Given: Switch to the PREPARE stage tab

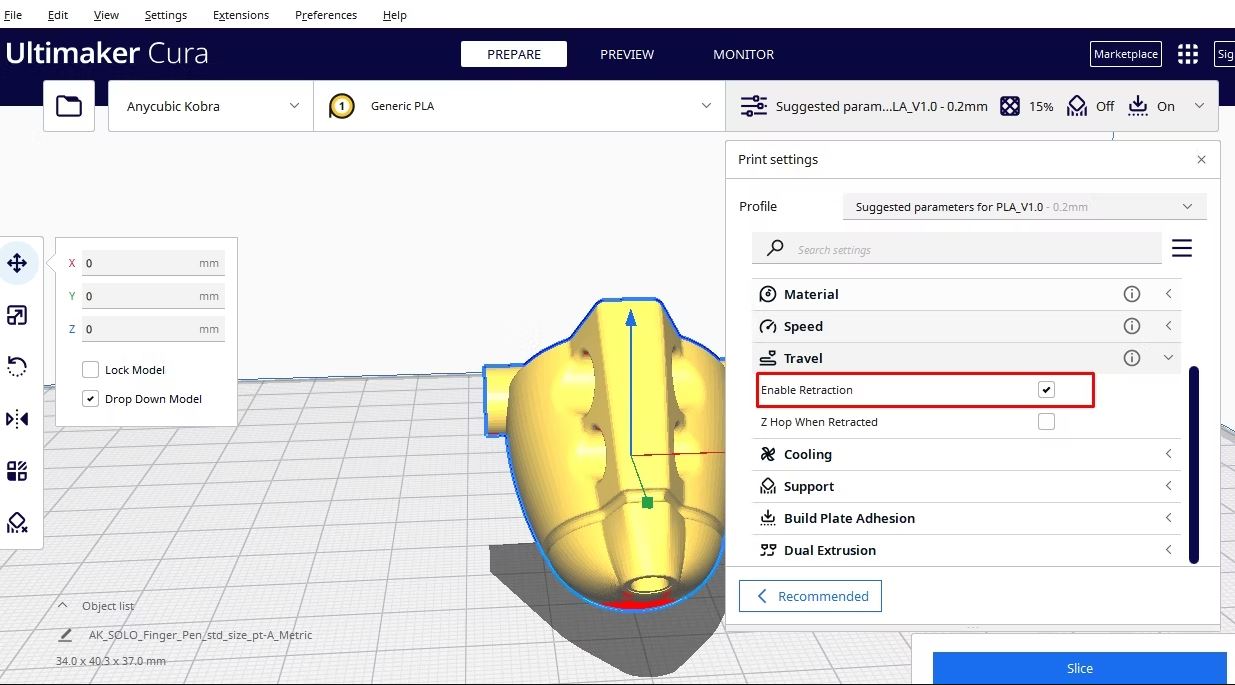Looking at the screenshot, I should [514, 54].
